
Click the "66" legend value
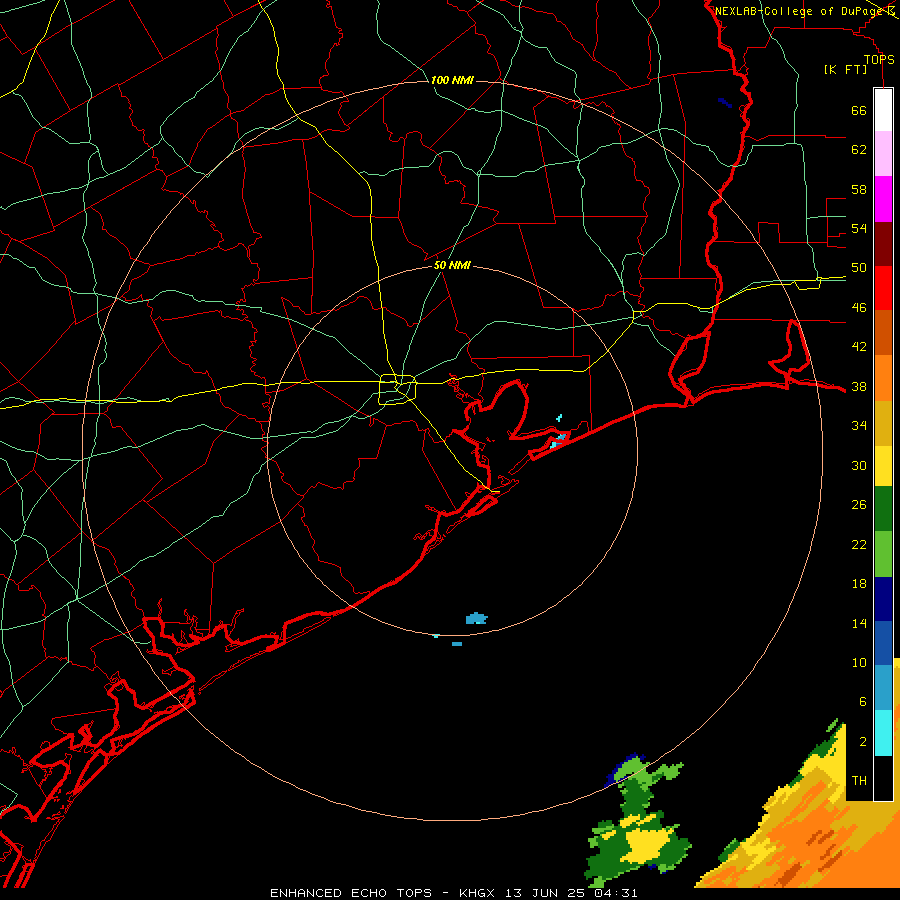(x=859, y=110)
